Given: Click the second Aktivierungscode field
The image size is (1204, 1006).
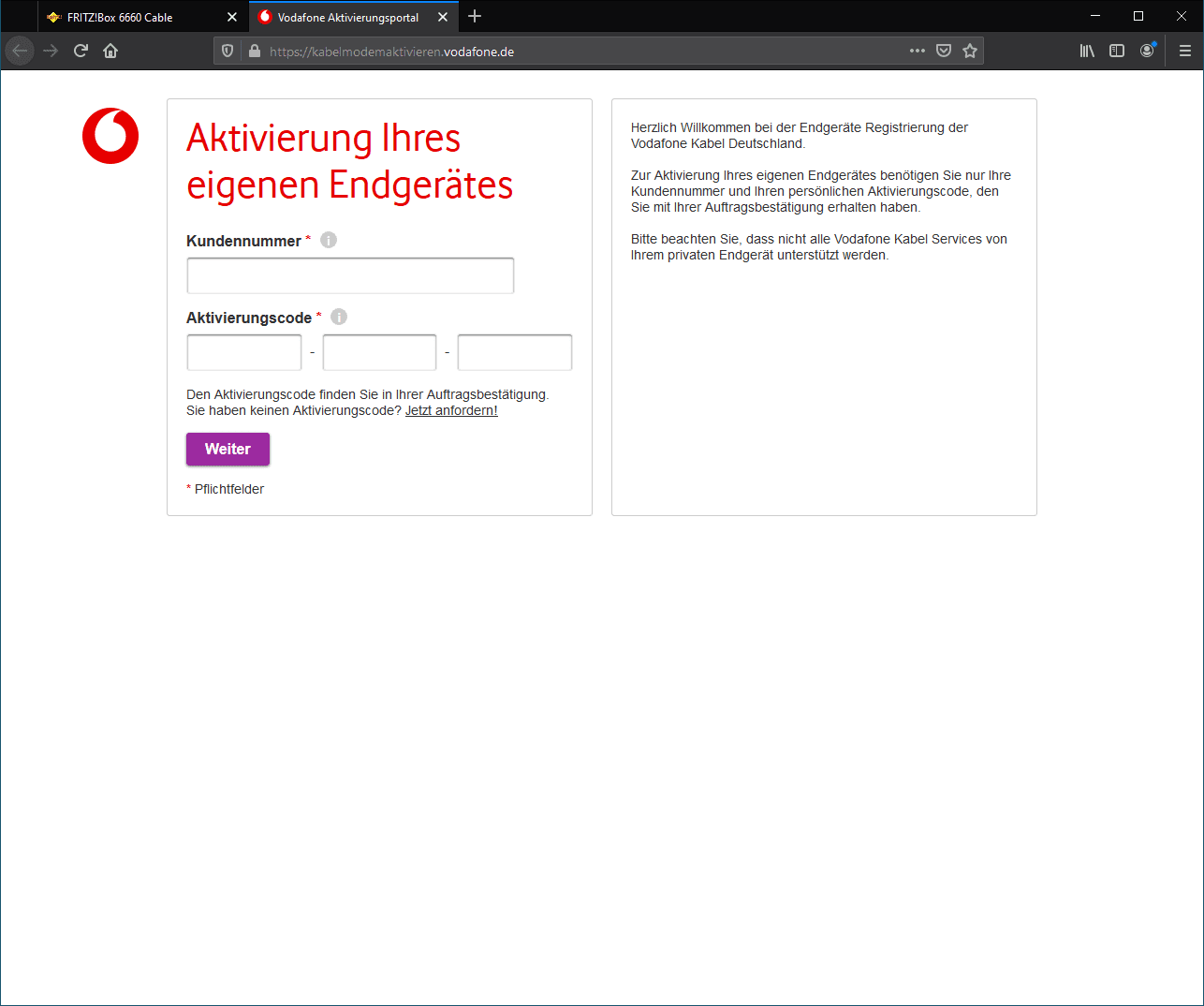Looking at the screenshot, I should [x=379, y=352].
